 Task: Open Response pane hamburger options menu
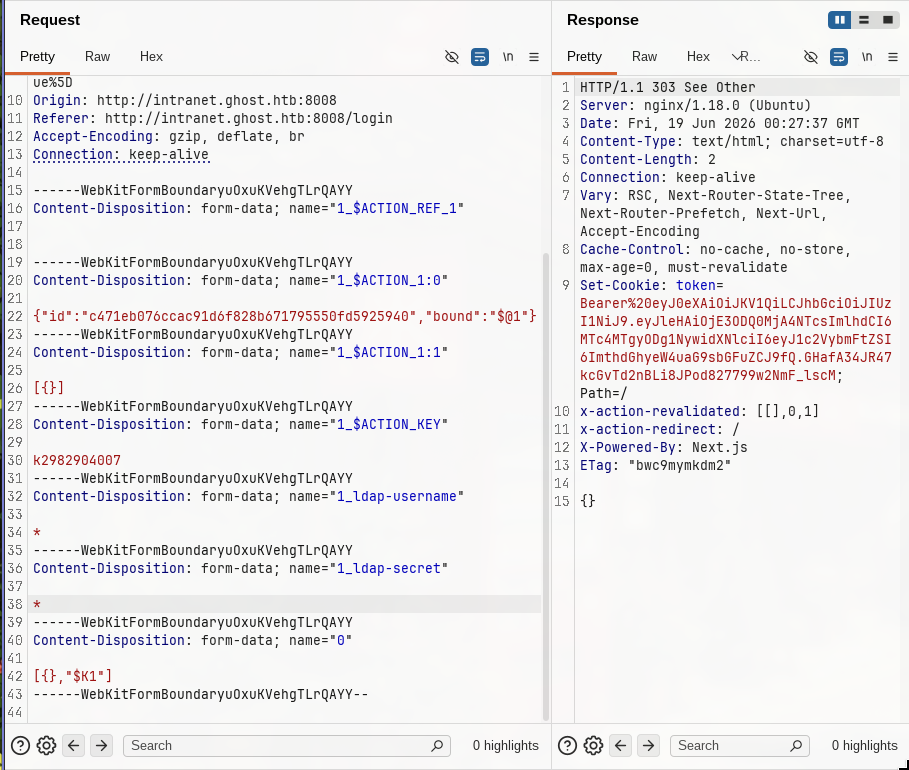tap(893, 57)
